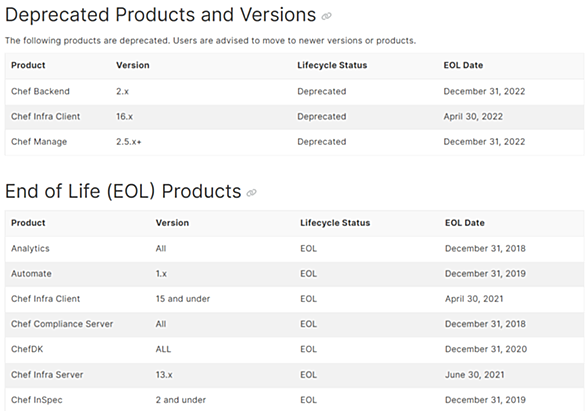Select the Chef InSpec product cell
This screenshot has width=586, height=411.
tap(37, 400)
